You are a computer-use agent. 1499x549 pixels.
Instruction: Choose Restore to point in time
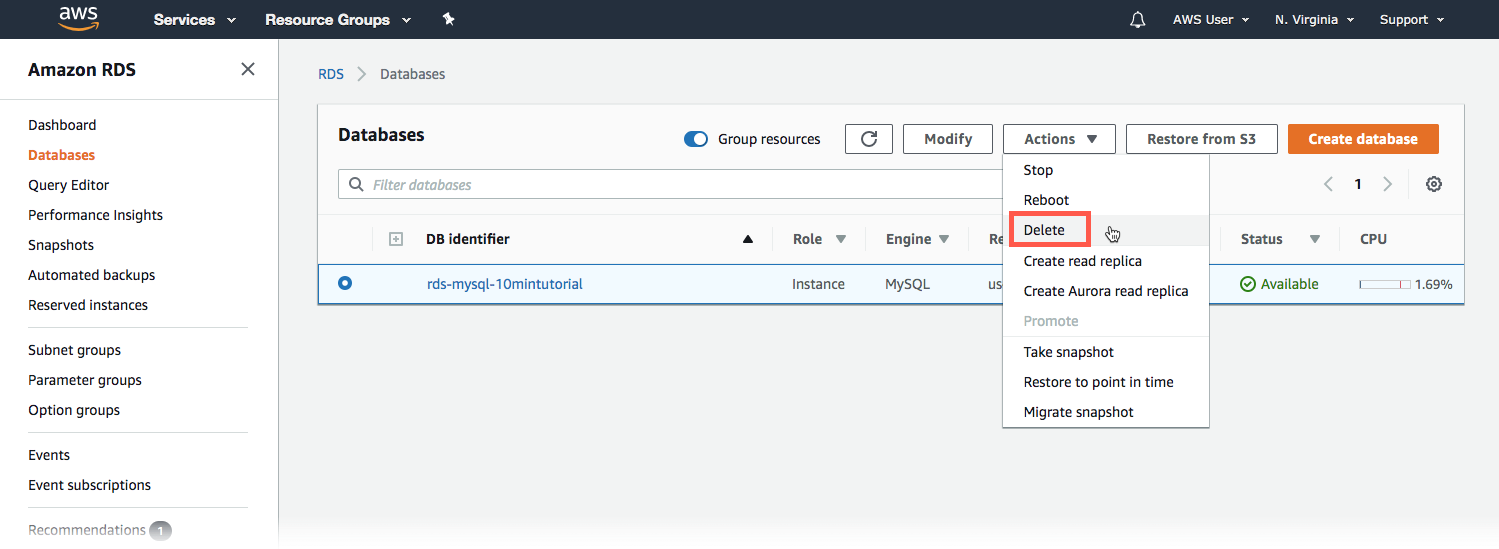click(x=1106, y=382)
